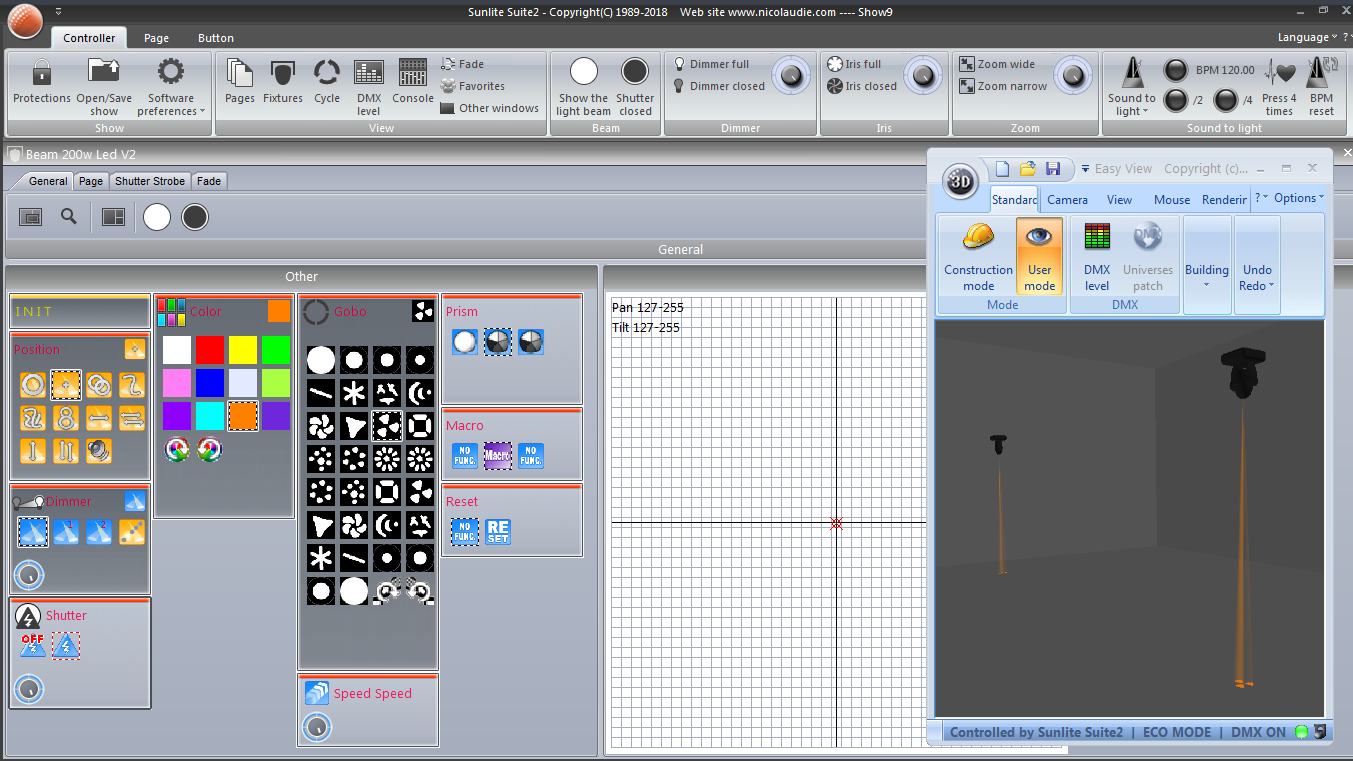Switch to the Page ribbon tab
The height and width of the screenshot is (761, 1353).
(156, 38)
